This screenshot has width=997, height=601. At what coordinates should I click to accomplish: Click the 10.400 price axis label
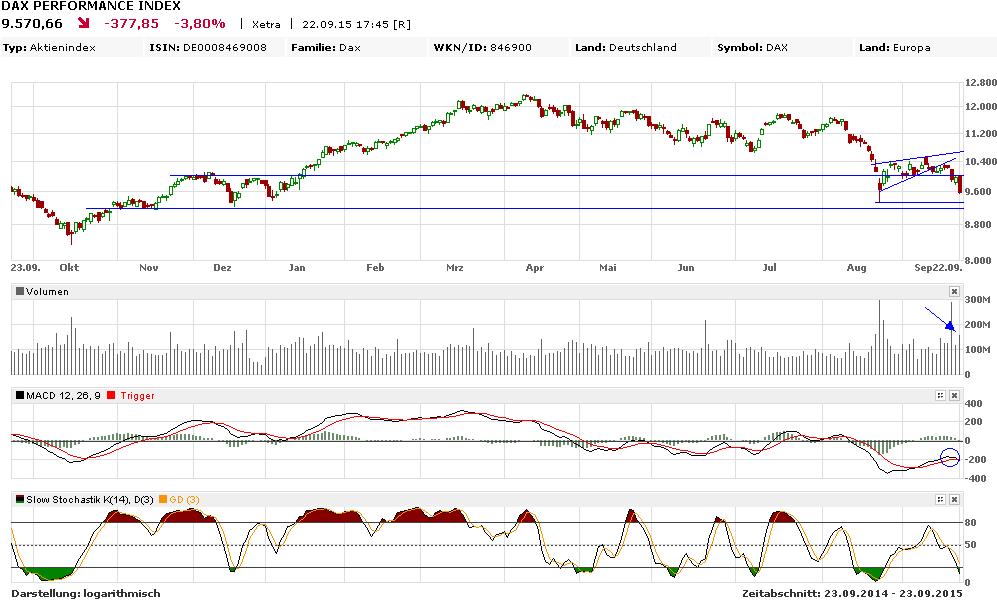[980, 162]
